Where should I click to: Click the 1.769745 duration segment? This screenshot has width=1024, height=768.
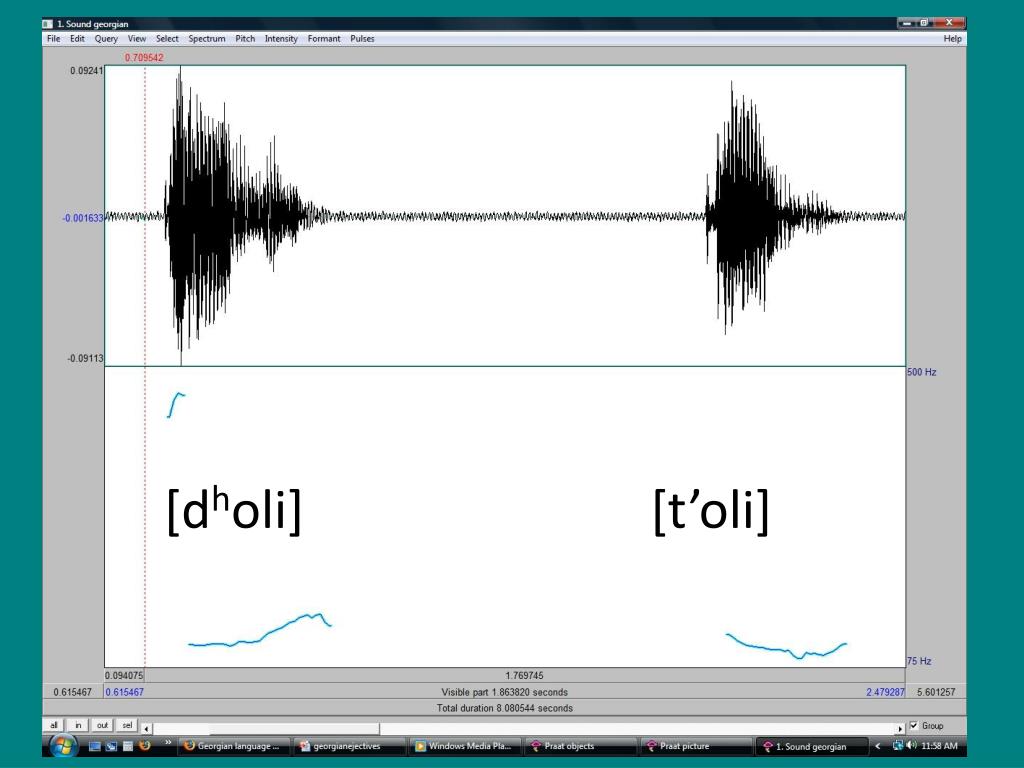click(524, 675)
